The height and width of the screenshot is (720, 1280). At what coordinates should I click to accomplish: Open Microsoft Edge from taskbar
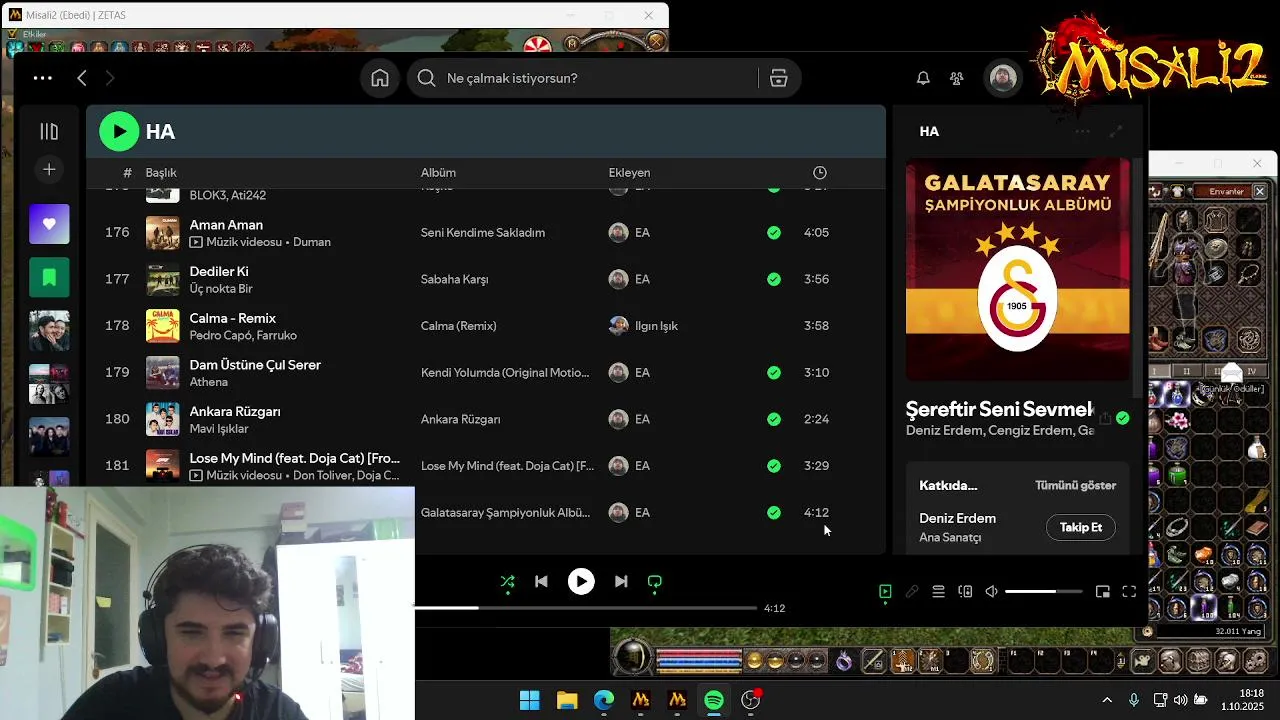pyautogui.click(x=604, y=700)
